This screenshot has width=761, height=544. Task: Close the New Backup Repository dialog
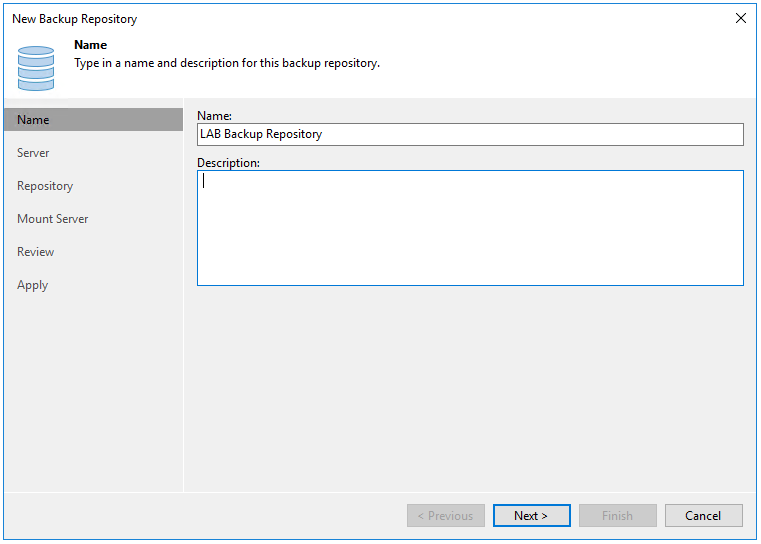pyautogui.click(x=740, y=18)
